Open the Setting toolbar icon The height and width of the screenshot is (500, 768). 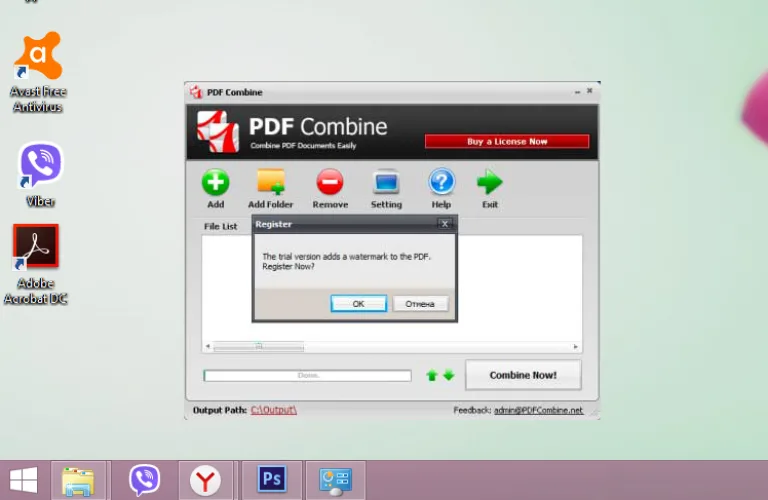pos(386,182)
